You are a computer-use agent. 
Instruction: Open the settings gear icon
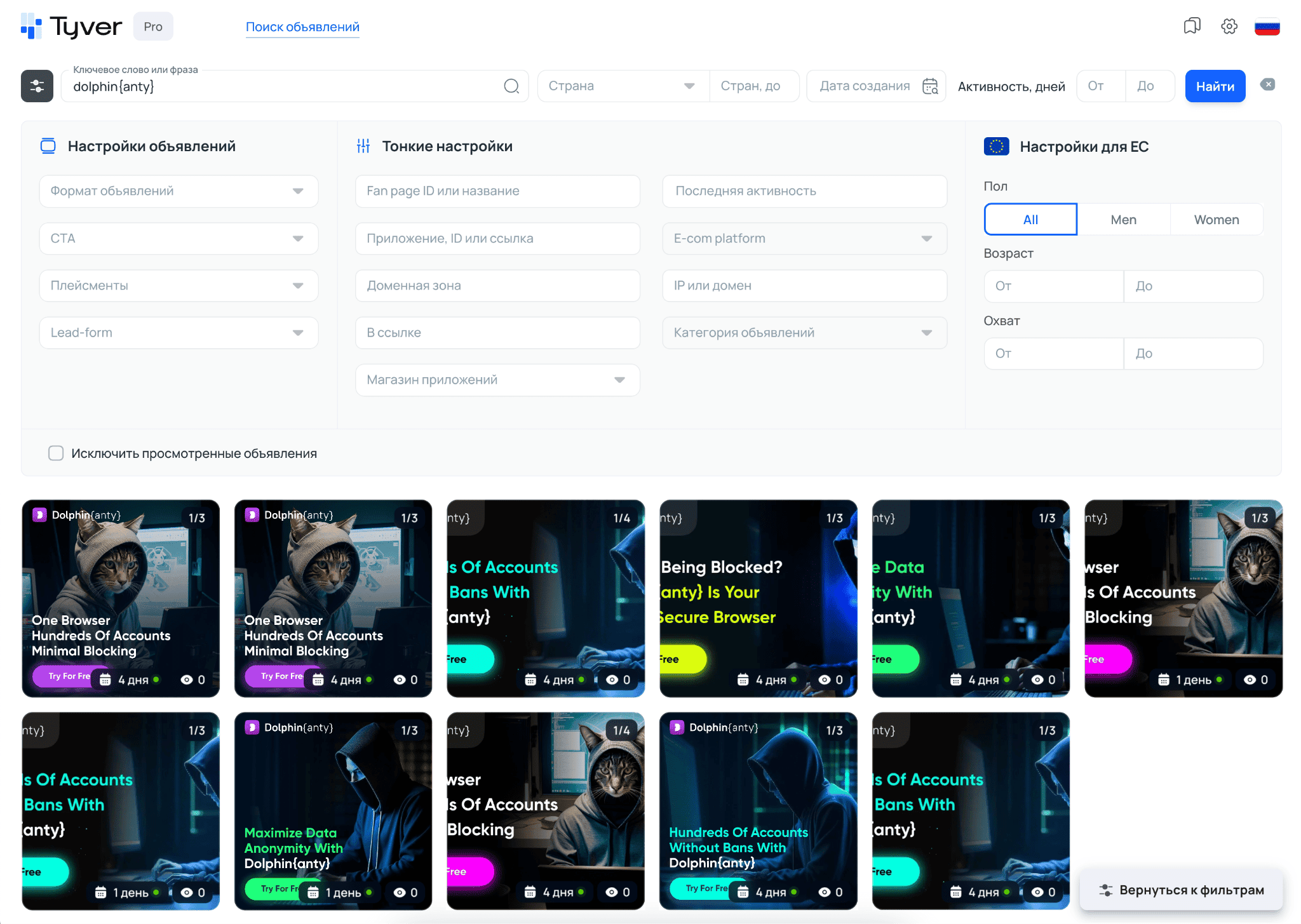(1229, 26)
